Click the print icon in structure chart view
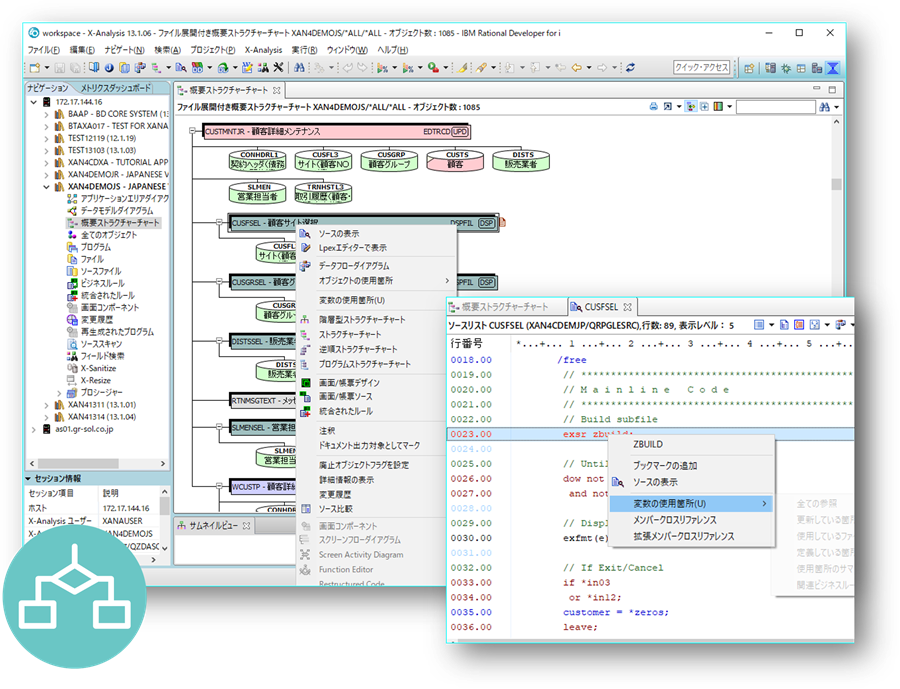 pyautogui.click(x=653, y=107)
